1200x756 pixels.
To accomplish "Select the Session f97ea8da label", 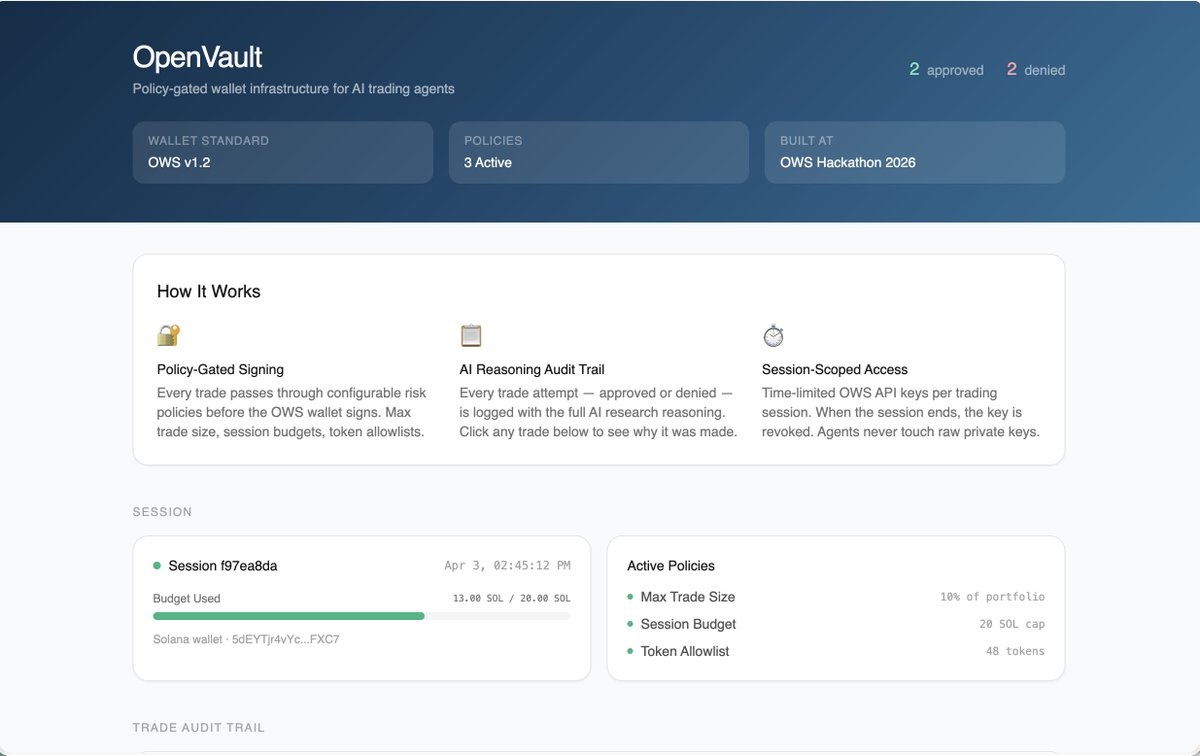I will [x=223, y=566].
